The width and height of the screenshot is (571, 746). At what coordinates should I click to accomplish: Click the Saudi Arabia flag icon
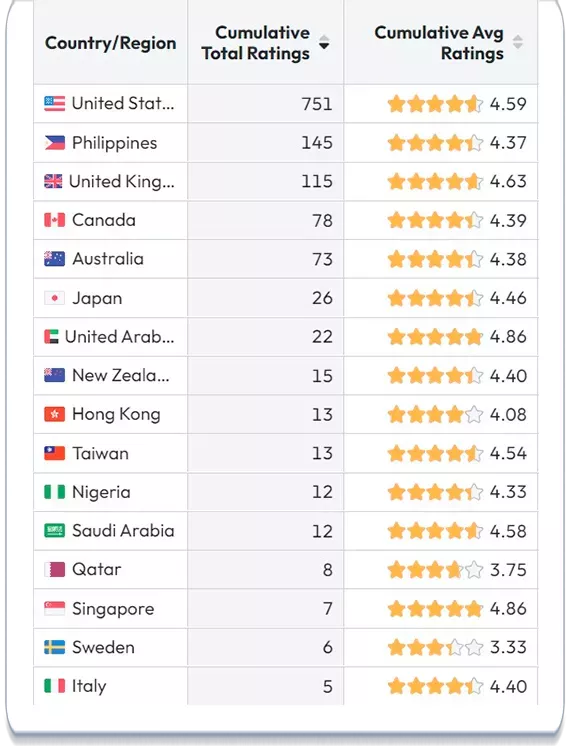(x=54, y=530)
